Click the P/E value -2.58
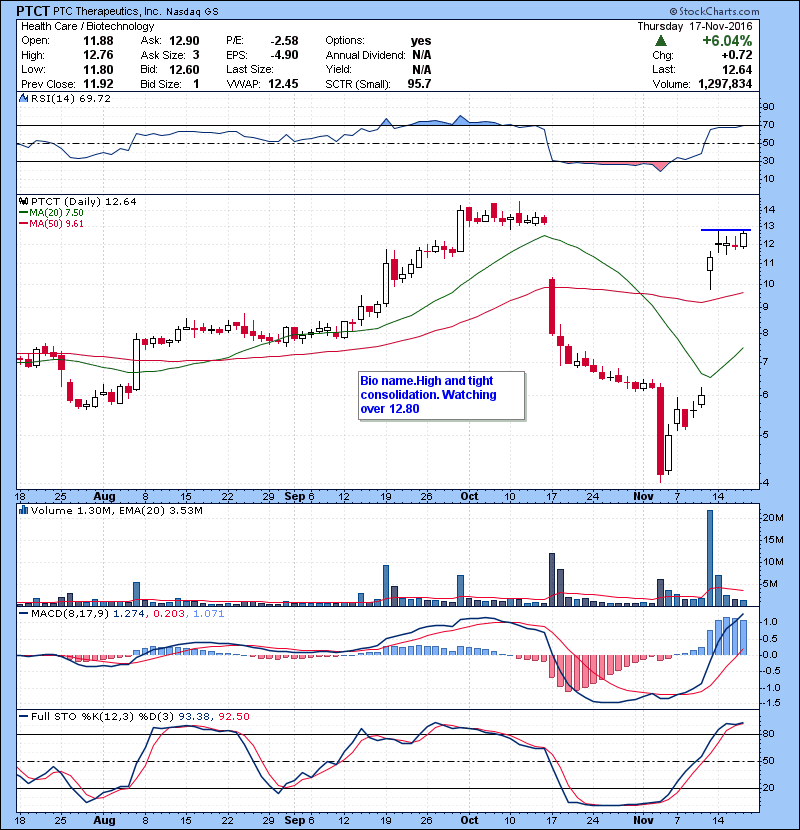The height and width of the screenshot is (830, 800). (x=284, y=41)
